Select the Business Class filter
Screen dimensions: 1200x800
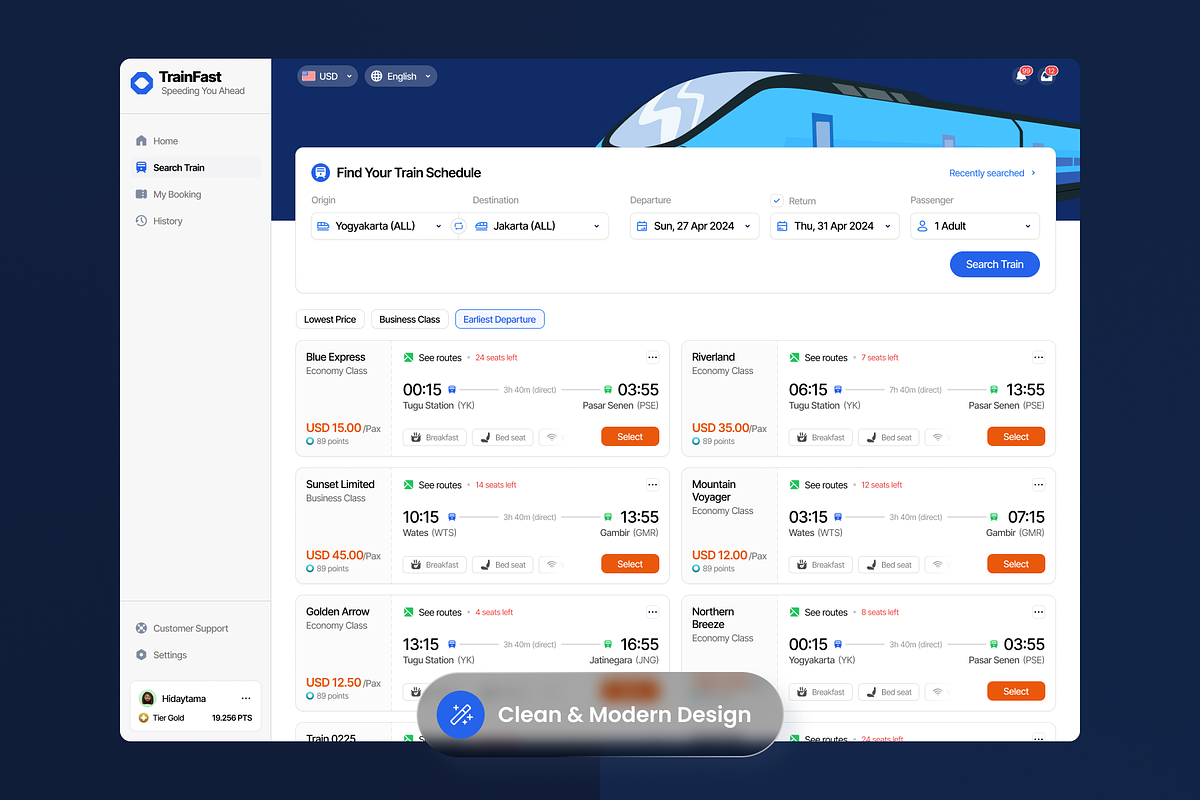[x=410, y=319]
